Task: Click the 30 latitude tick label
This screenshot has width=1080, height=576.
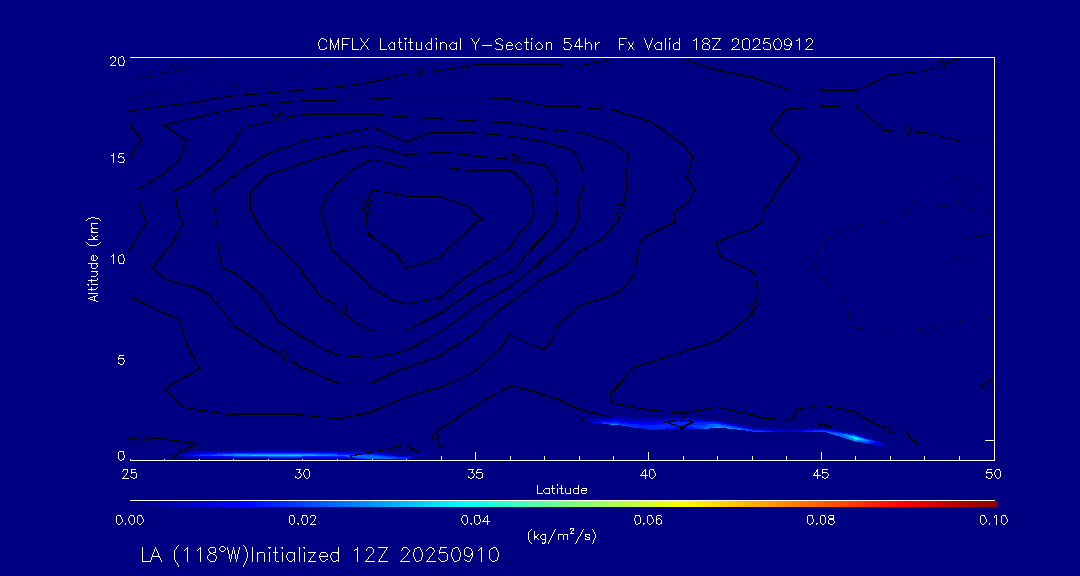Action: coord(302,474)
